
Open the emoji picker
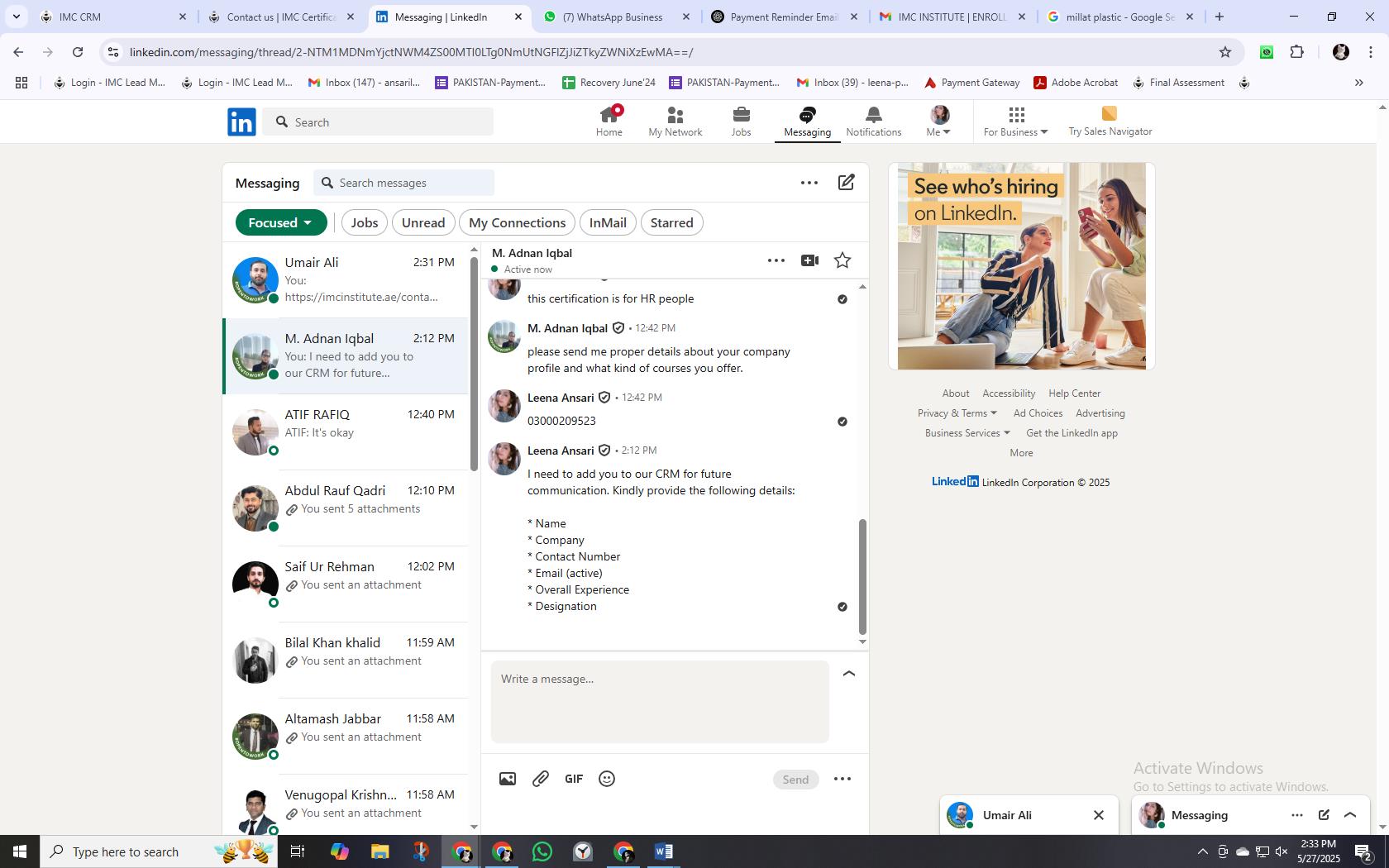[x=607, y=779]
